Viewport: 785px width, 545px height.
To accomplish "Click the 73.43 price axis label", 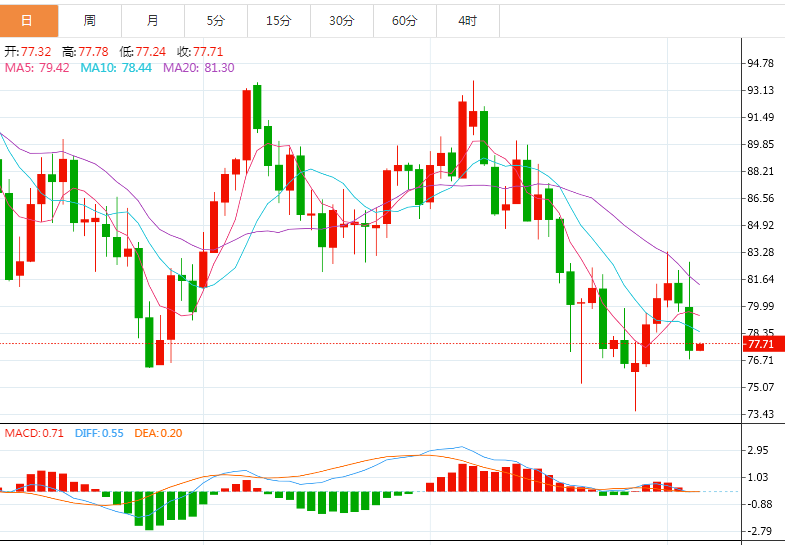I will click(x=760, y=414).
